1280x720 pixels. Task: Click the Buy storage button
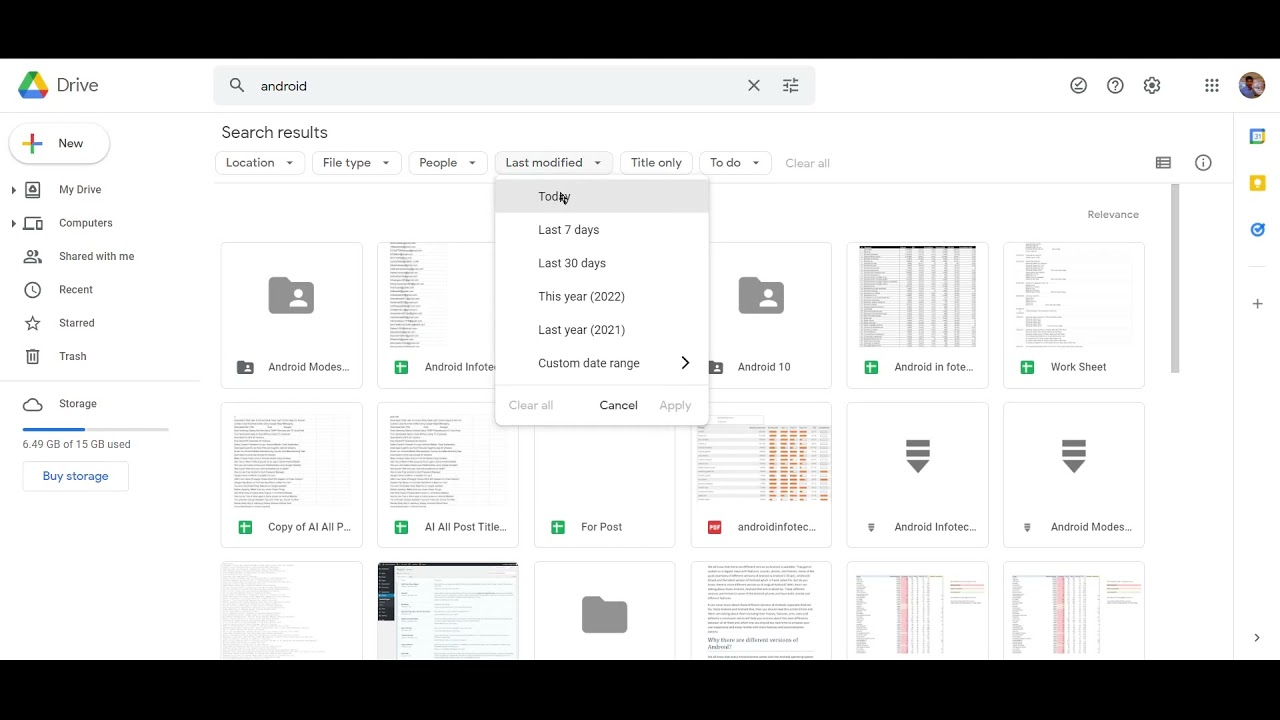coord(76,476)
